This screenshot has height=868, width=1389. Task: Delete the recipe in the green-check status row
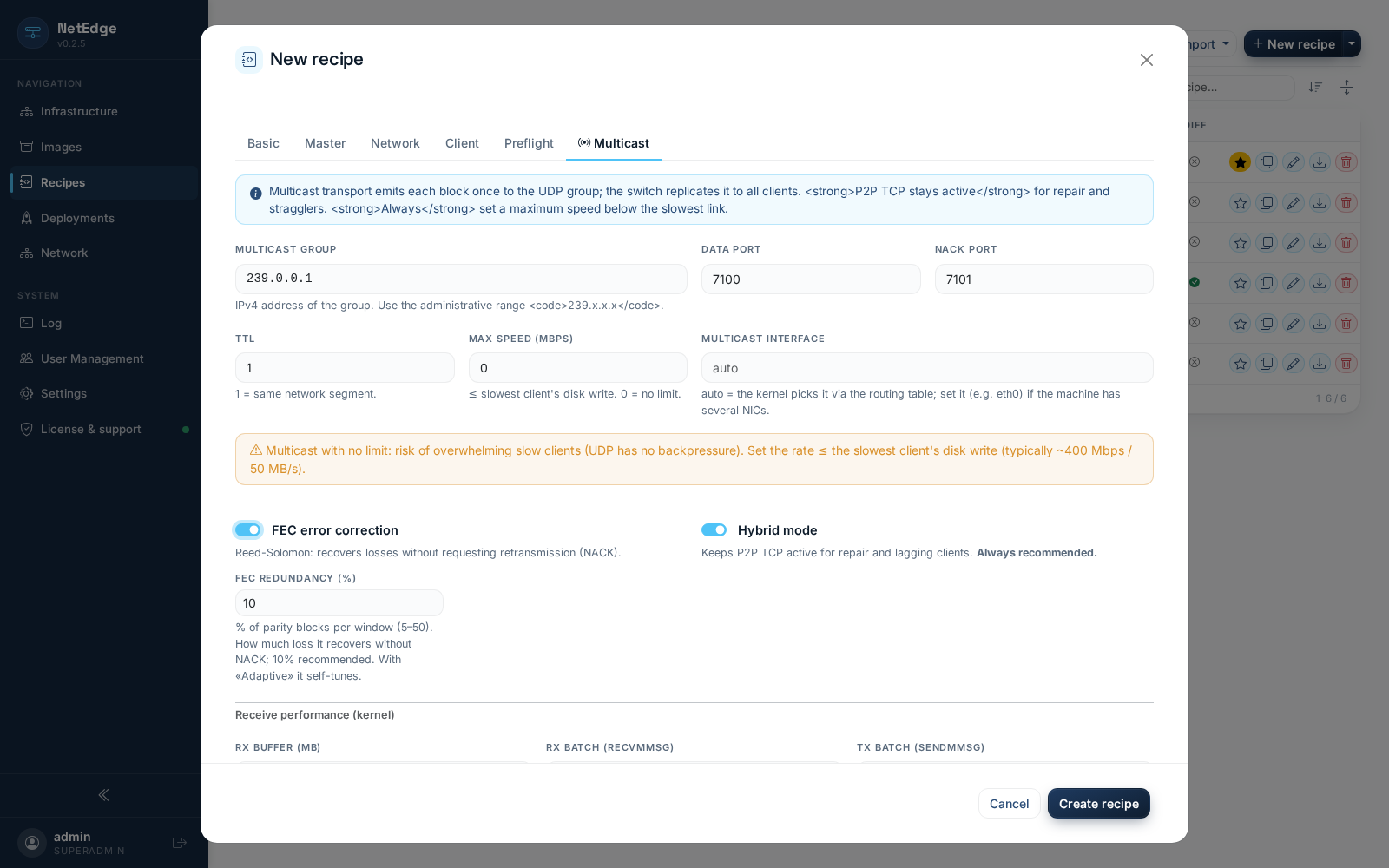click(x=1346, y=283)
